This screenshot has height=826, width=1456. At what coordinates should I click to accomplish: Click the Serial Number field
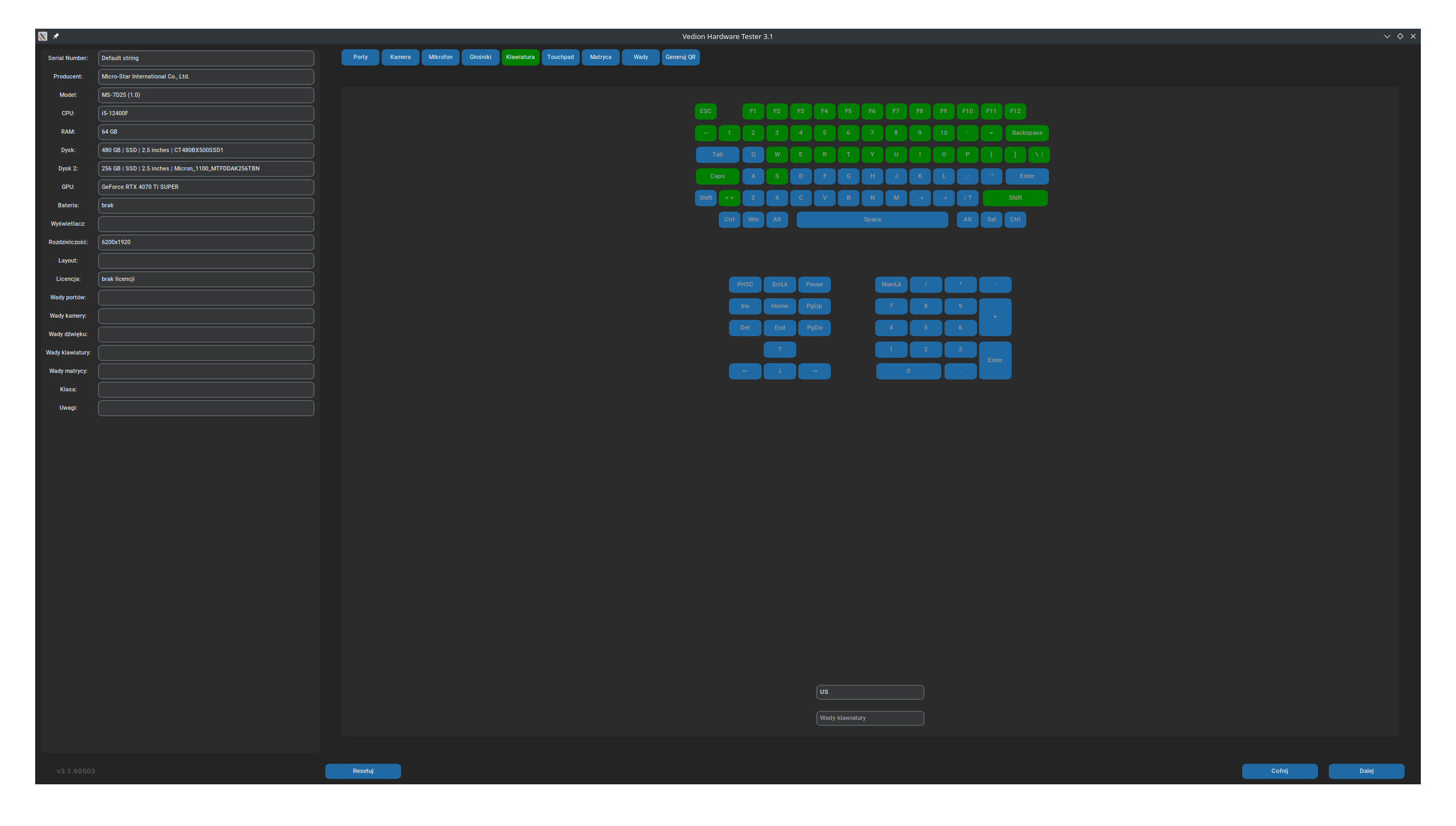[x=206, y=58]
